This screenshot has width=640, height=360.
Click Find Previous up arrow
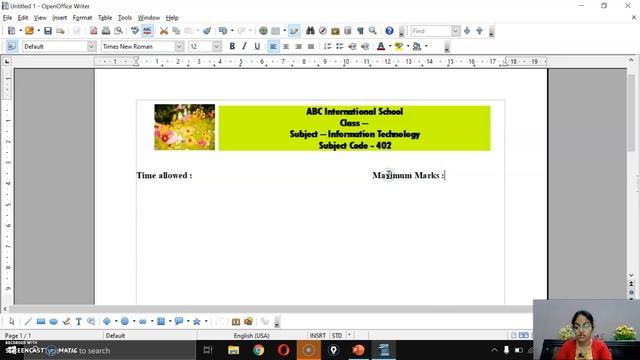(480, 31)
